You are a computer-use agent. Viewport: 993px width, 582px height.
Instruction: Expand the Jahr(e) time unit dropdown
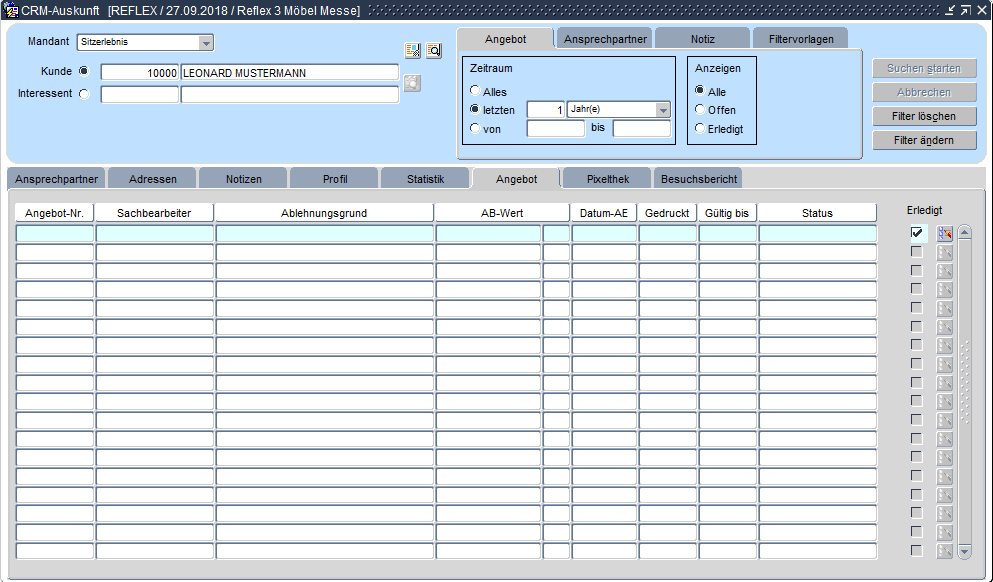point(662,110)
